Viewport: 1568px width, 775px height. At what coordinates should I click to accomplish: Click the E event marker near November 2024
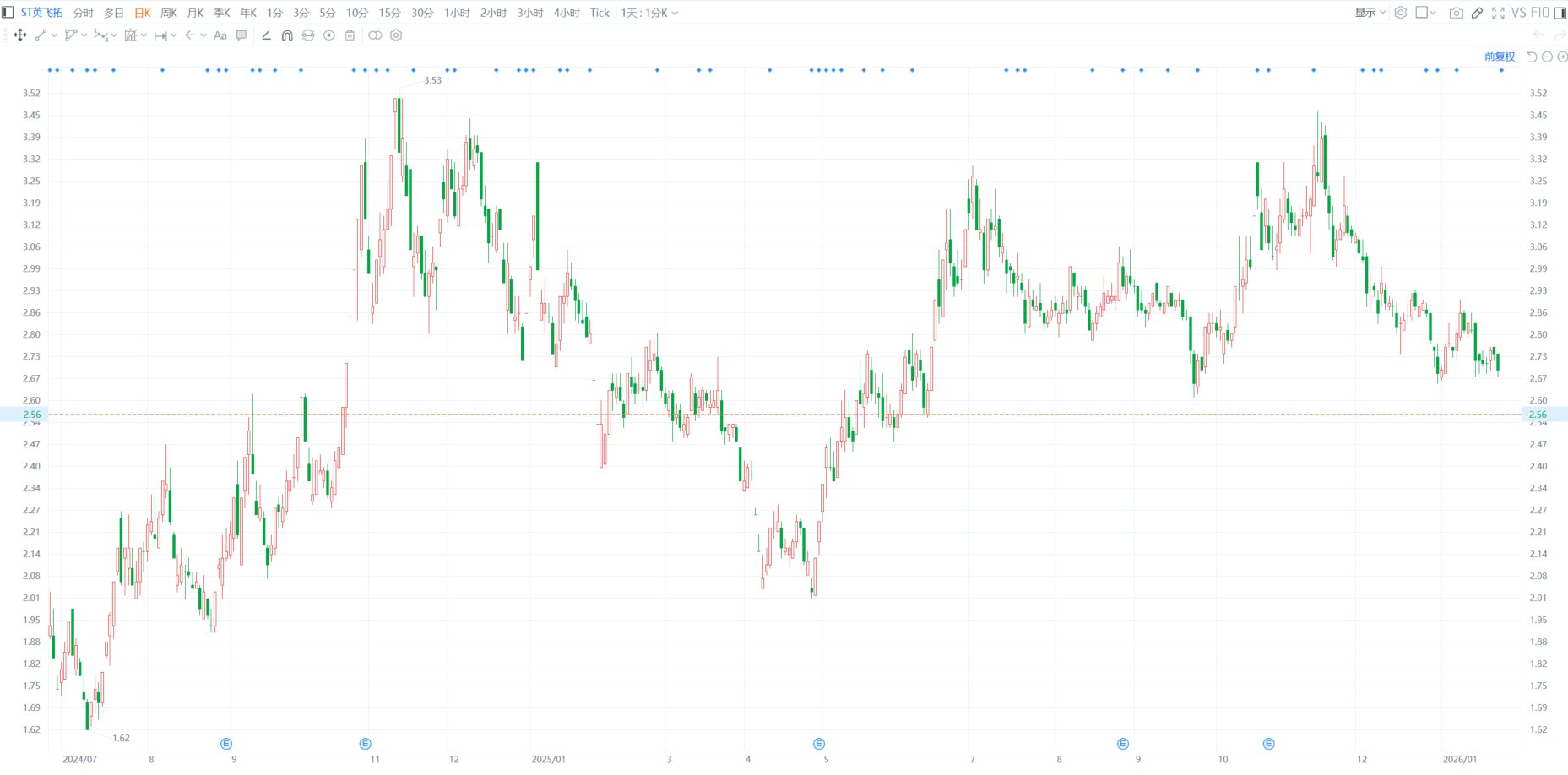(365, 744)
